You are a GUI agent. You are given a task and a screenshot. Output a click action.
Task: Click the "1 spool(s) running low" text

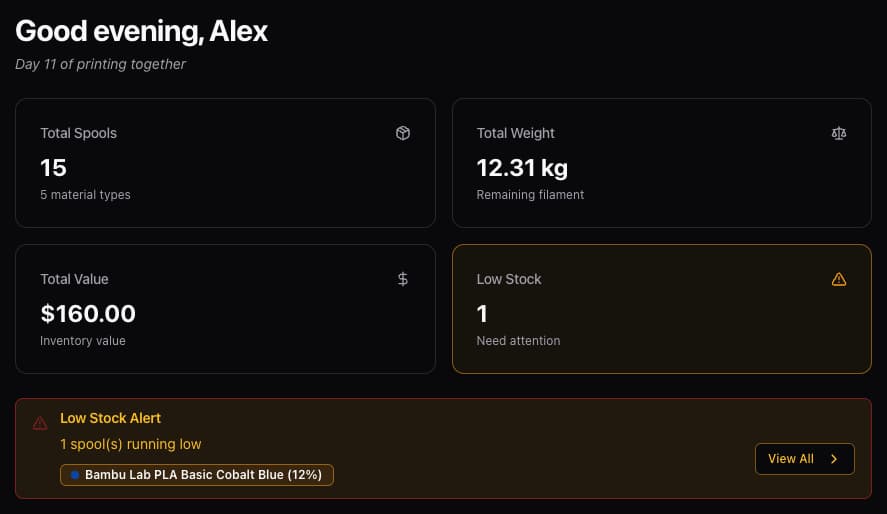click(x=130, y=444)
